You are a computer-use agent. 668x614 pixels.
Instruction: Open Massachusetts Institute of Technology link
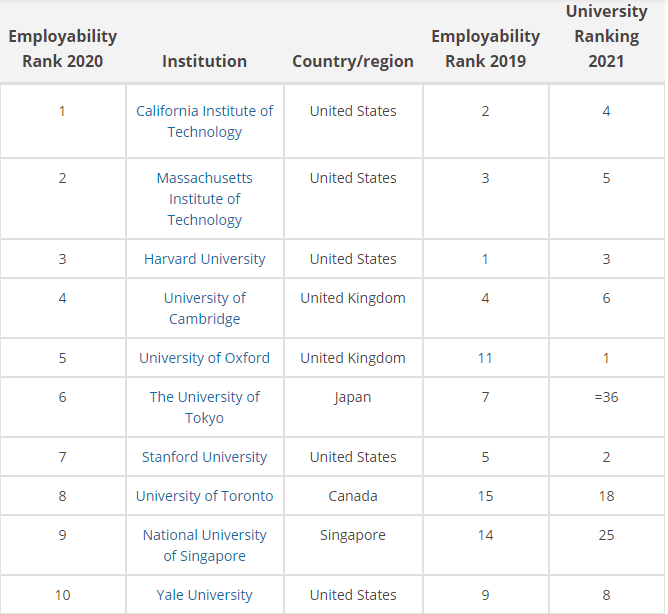click(204, 199)
